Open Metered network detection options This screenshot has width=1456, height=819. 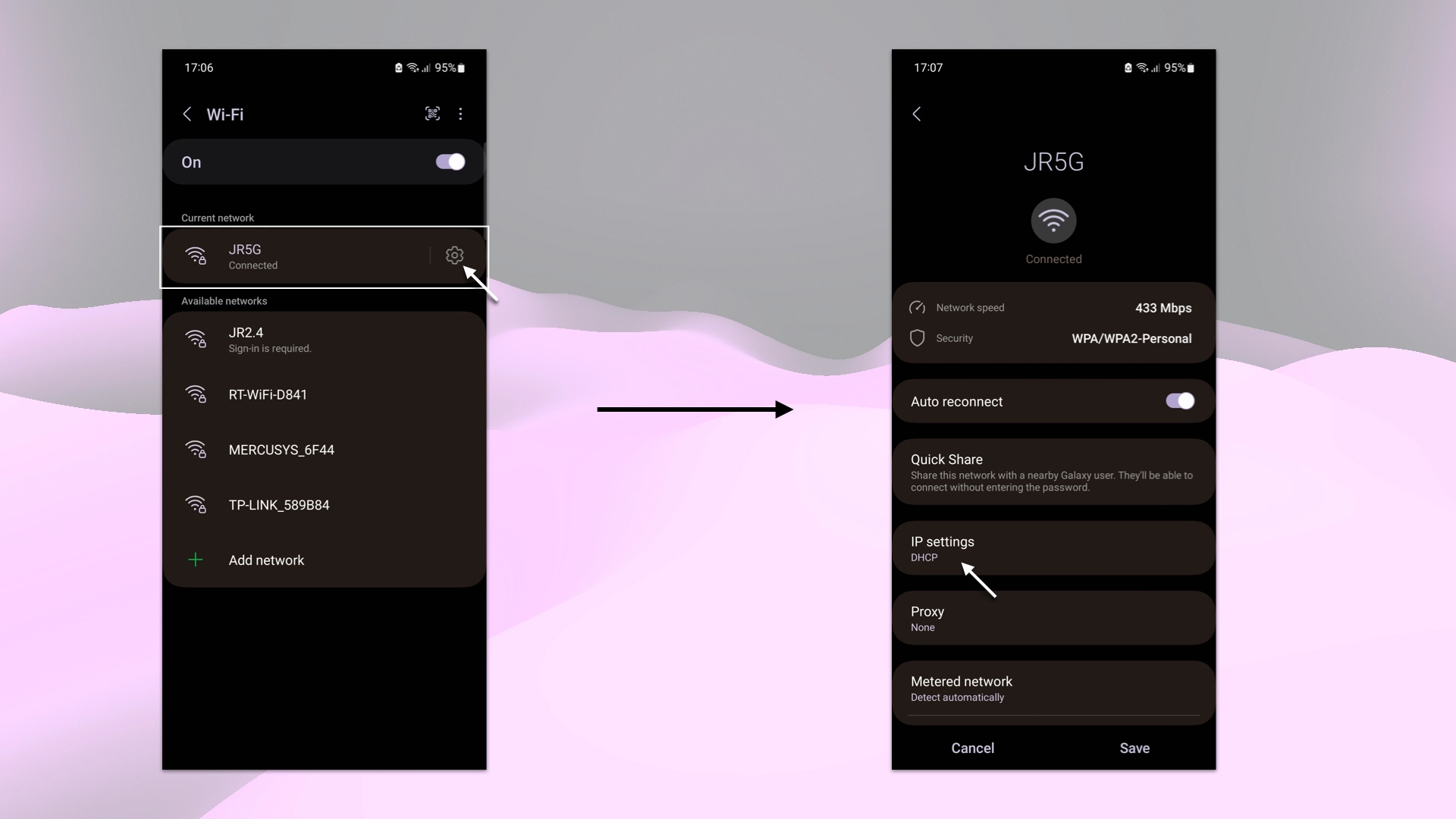point(1053,688)
